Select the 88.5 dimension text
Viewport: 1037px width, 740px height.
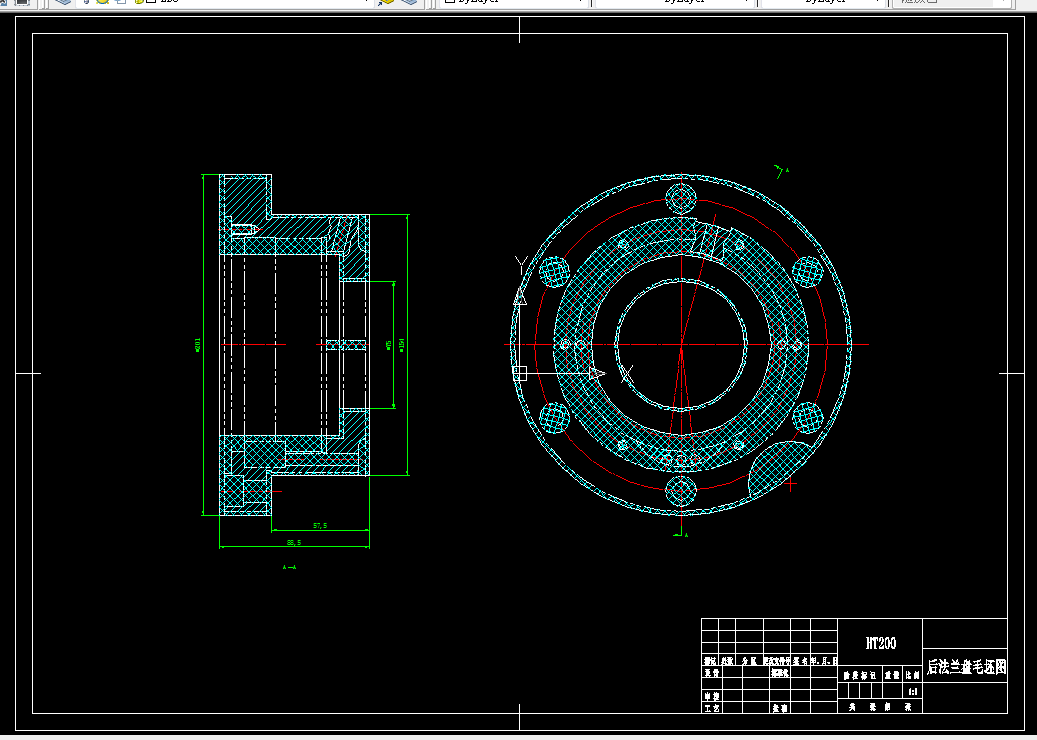[x=294, y=542]
